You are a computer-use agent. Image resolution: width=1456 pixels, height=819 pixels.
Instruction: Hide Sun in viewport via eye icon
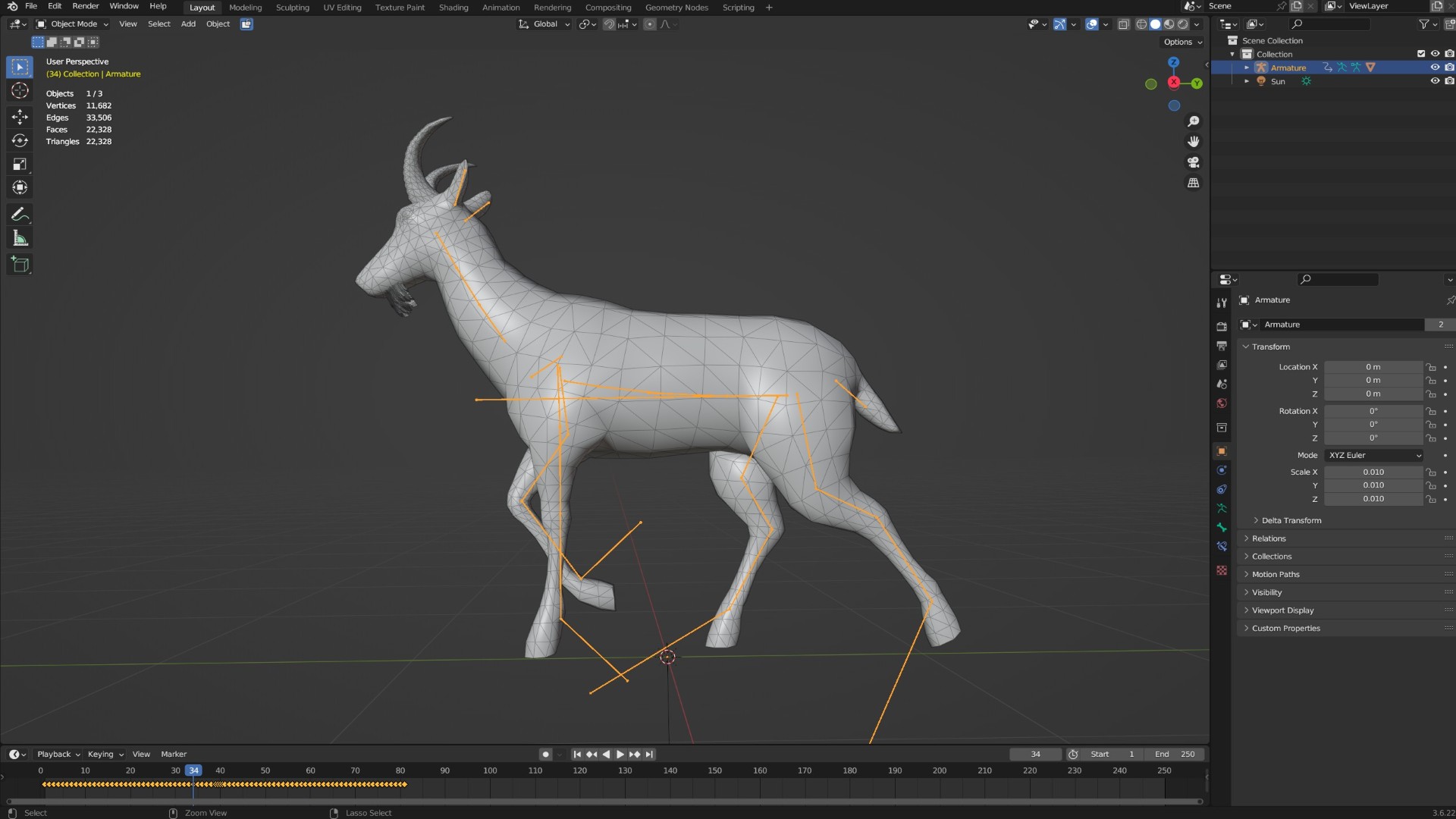click(x=1435, y=81)
